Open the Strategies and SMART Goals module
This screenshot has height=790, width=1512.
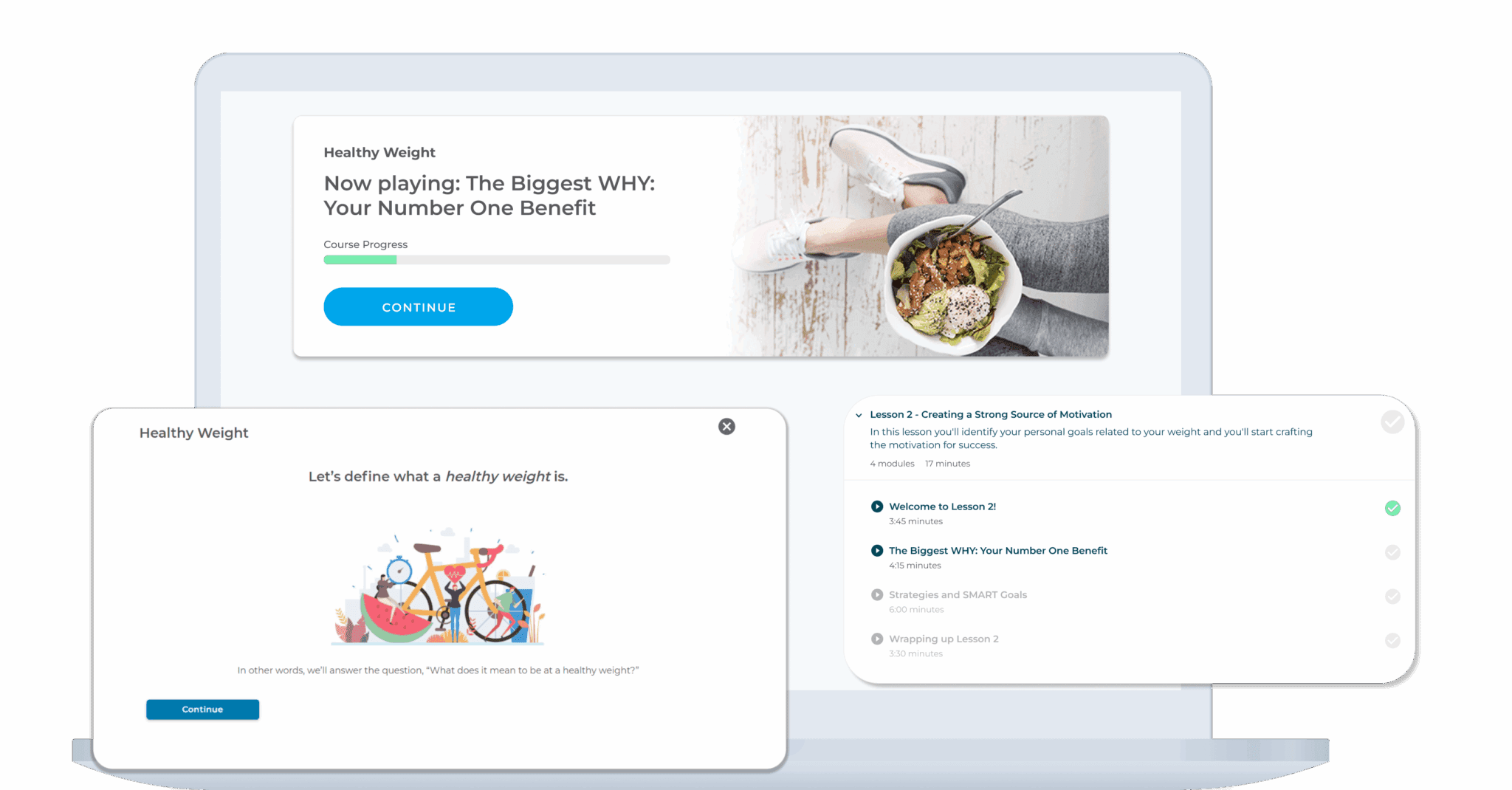958,595
